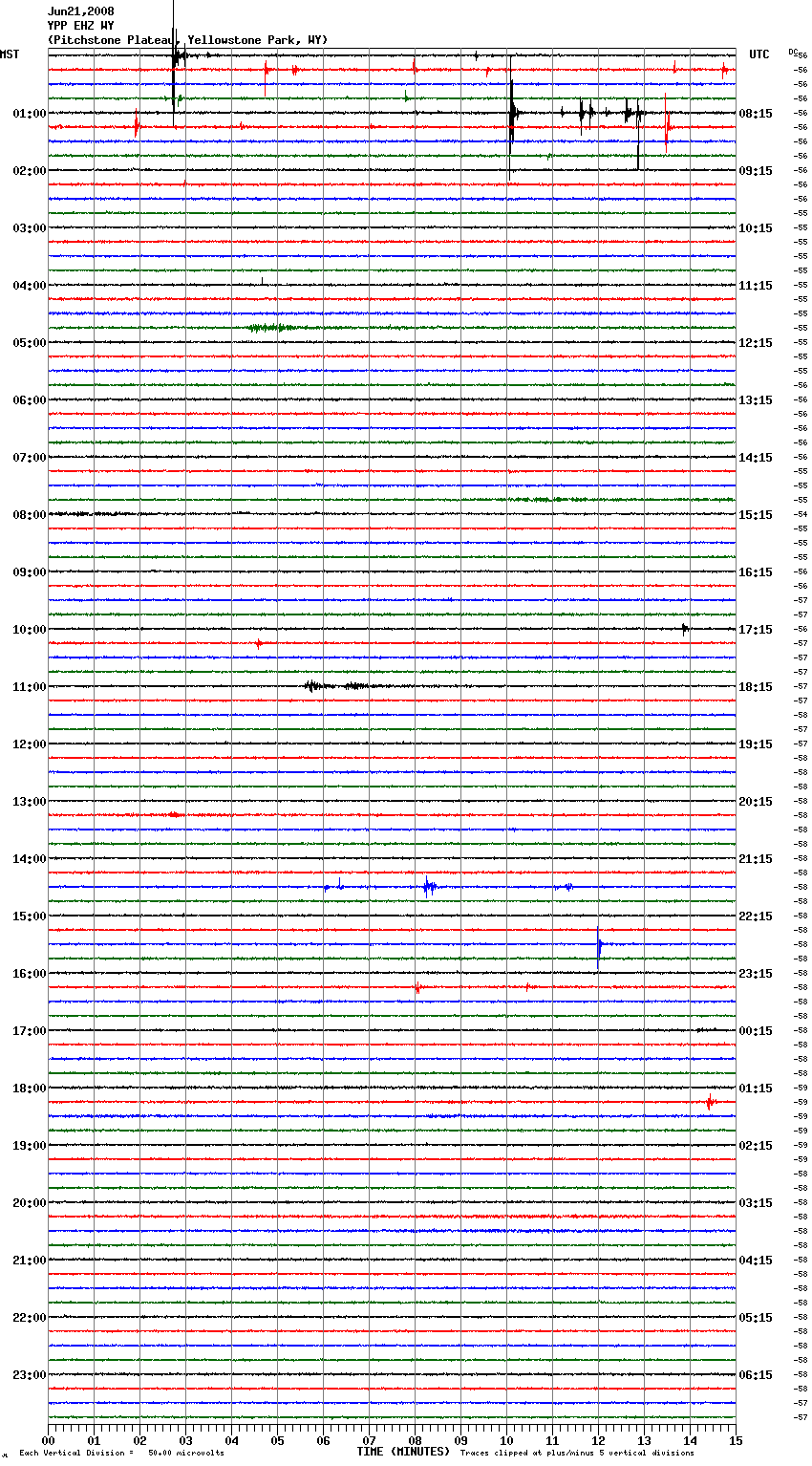Click the "Traces clipped at plus/minus 5 vertical divisions" note
Screen dimensions: 812x1466
tap(577, 1453)
